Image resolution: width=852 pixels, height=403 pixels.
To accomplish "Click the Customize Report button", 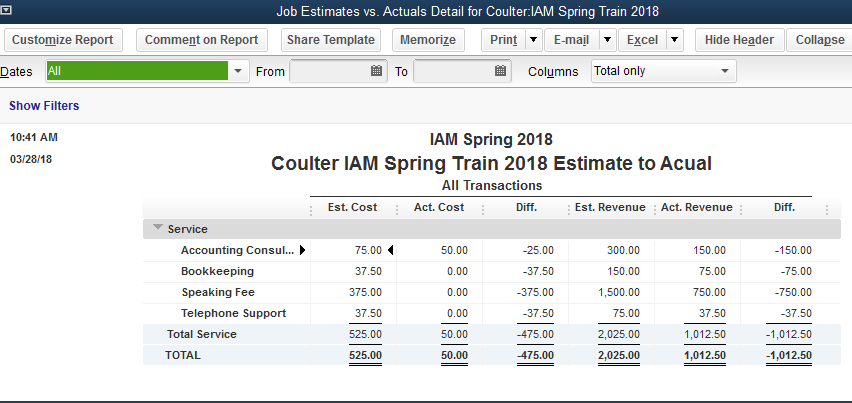I will (x=63, y=40).
